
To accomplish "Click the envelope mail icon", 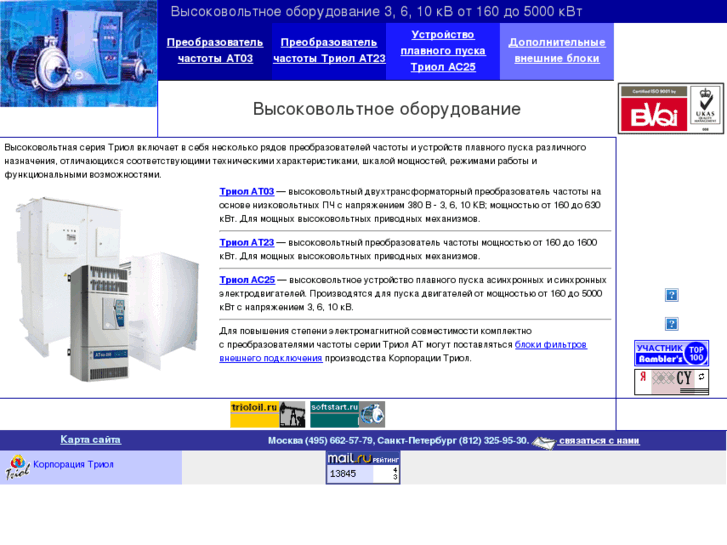I will 543,442.
